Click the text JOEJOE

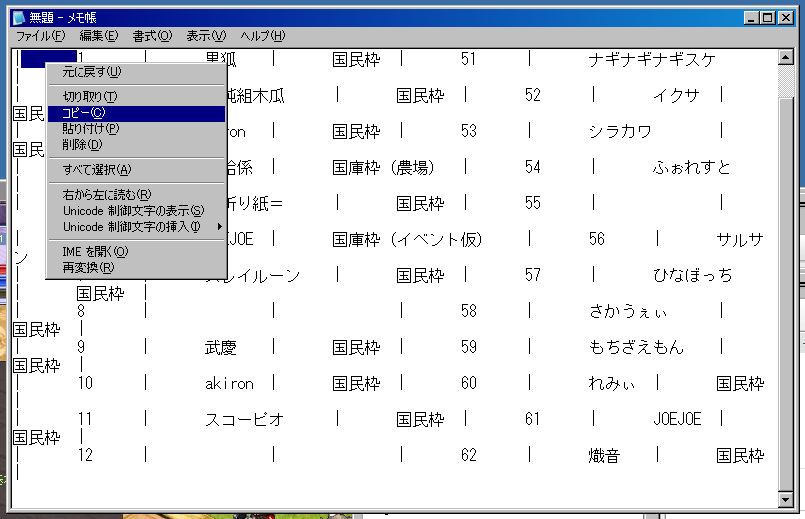(677, 419)
